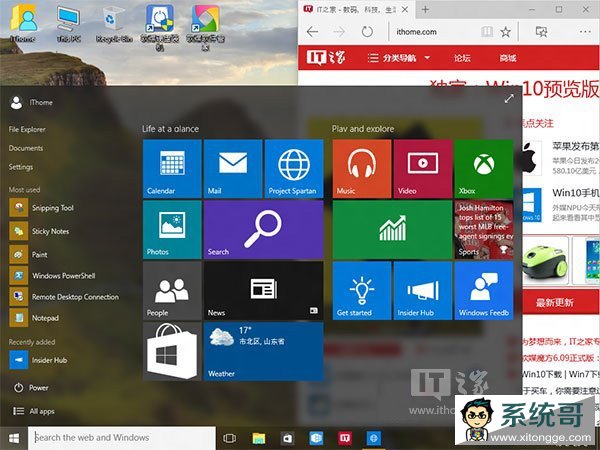
Task: Open the Mail tile
Action: [x=233, y=169]
